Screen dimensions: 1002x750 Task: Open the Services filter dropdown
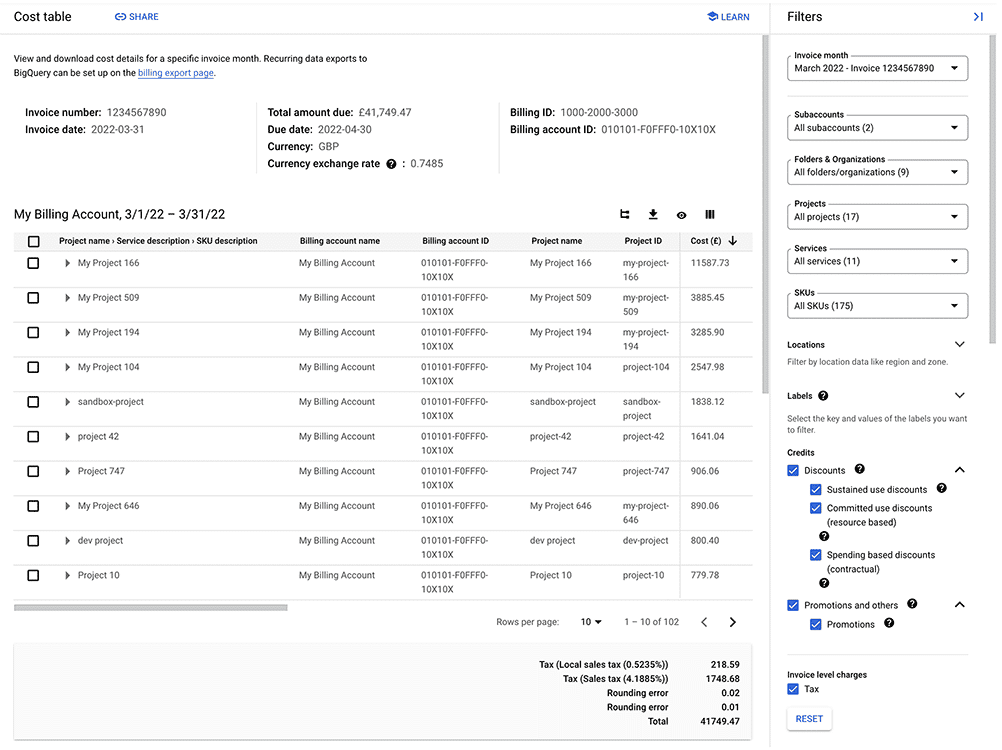point(877,261)
